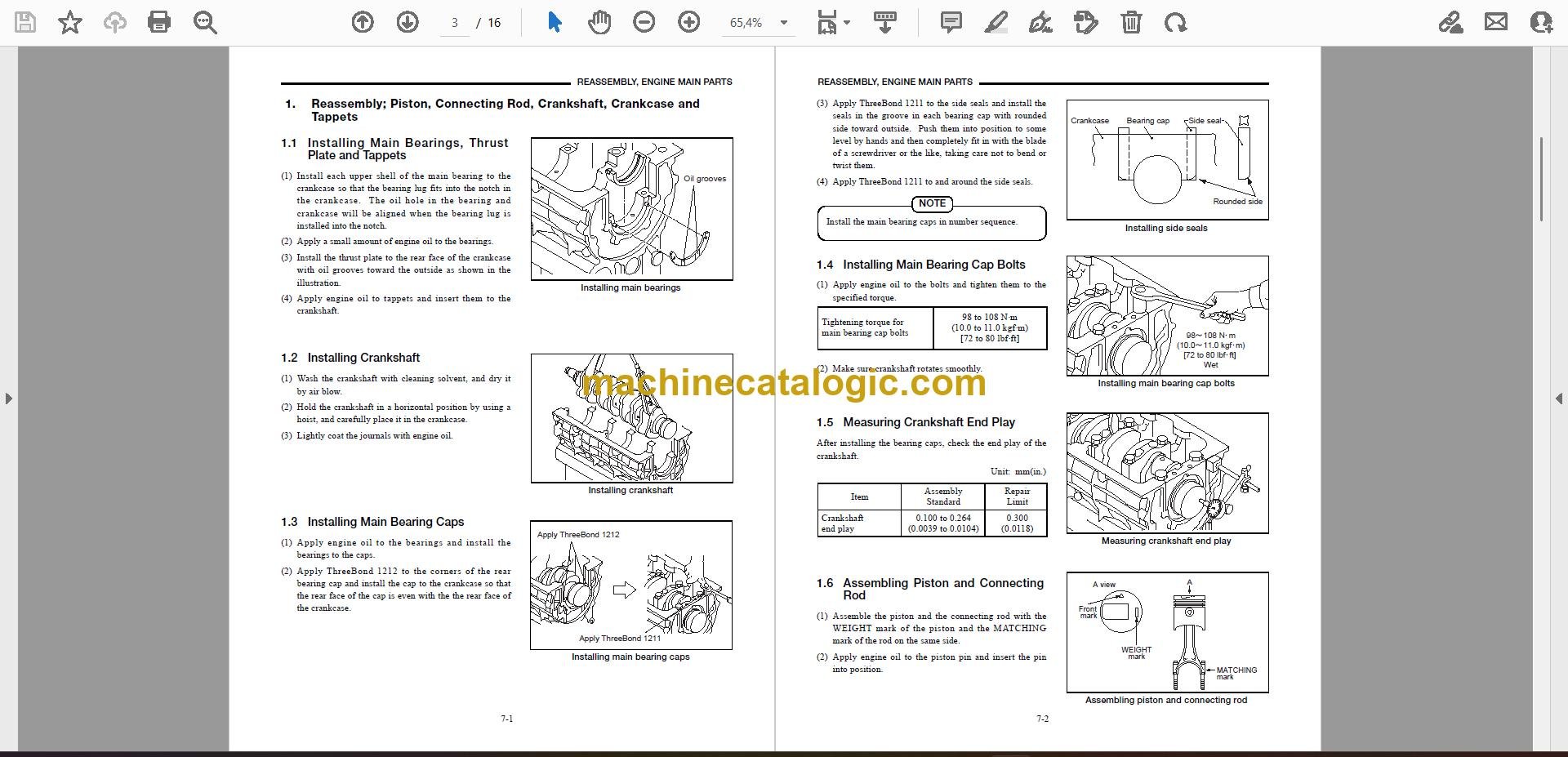Viewport: 1568px width, 757px height.
Task: Click 'Apply ThreeBond 1212' figure label
Action: (x=578, y=535)
